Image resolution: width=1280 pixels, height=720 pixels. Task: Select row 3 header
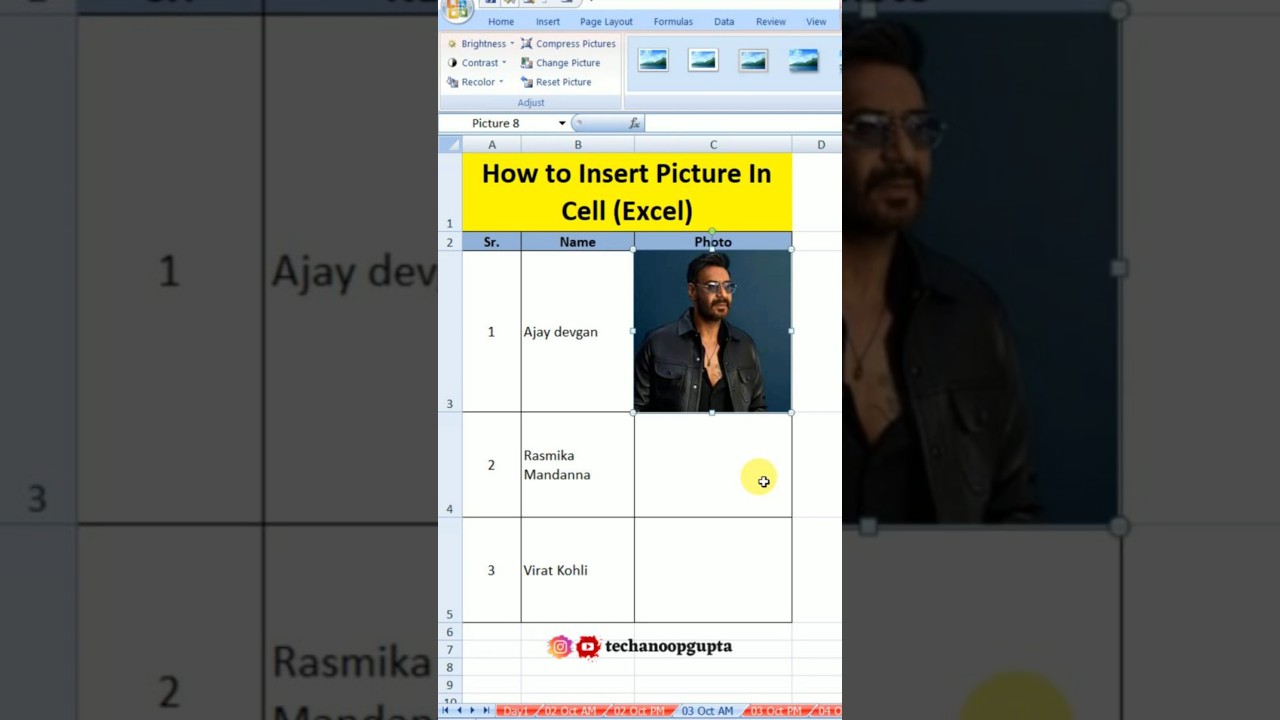click(450, 331)
